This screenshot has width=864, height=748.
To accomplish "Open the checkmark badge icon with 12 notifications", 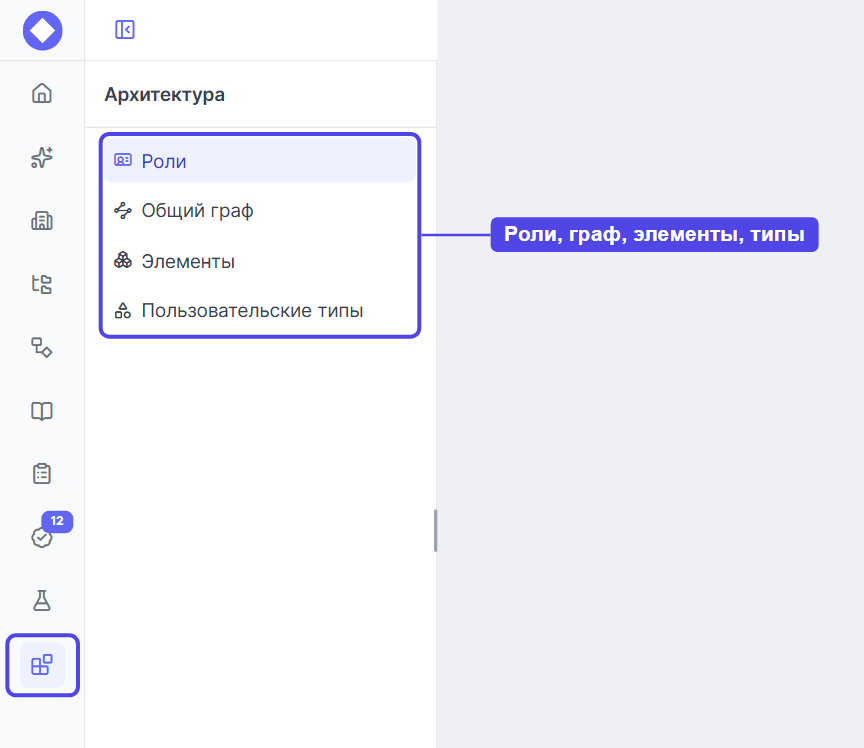I will pyautogui.click(x=42, y=537).
